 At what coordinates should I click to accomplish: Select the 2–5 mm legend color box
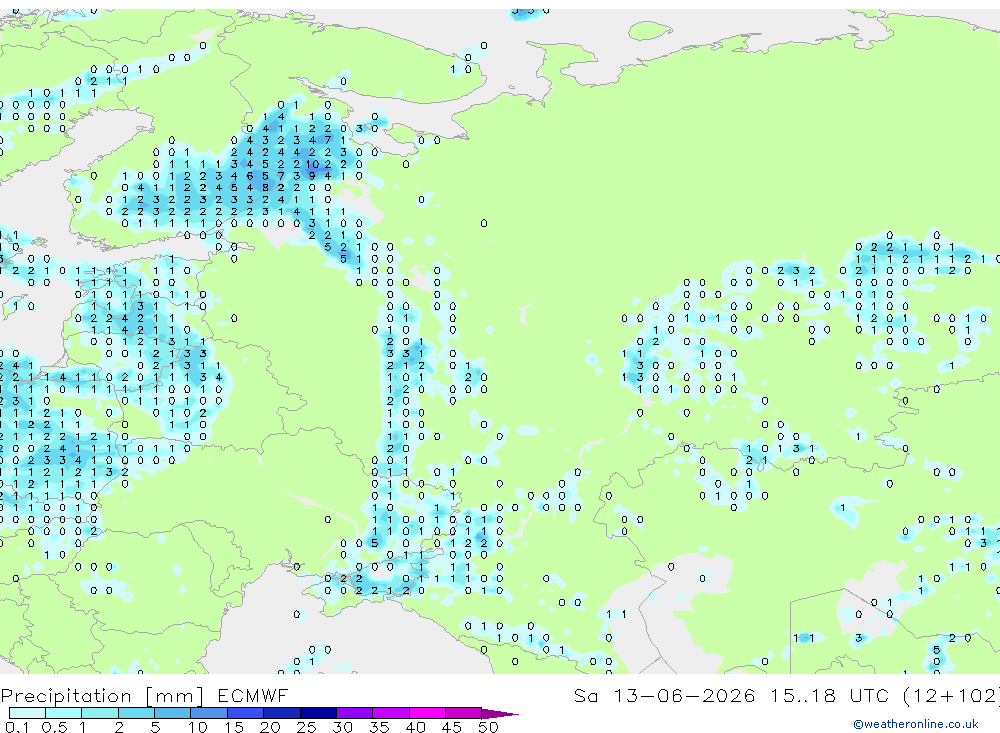(x=136, y=713)
